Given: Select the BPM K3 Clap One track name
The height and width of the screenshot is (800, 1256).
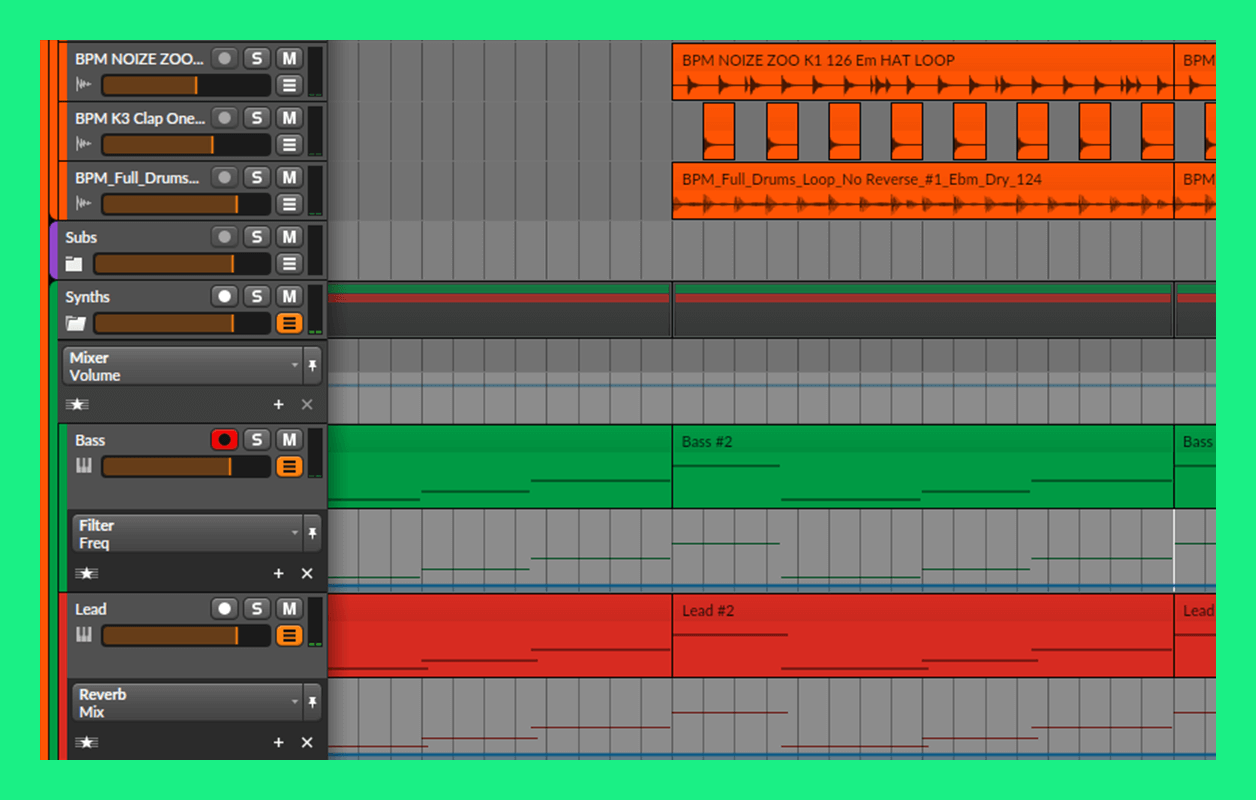Looking at the screenshot, I should tap(139, 118).
